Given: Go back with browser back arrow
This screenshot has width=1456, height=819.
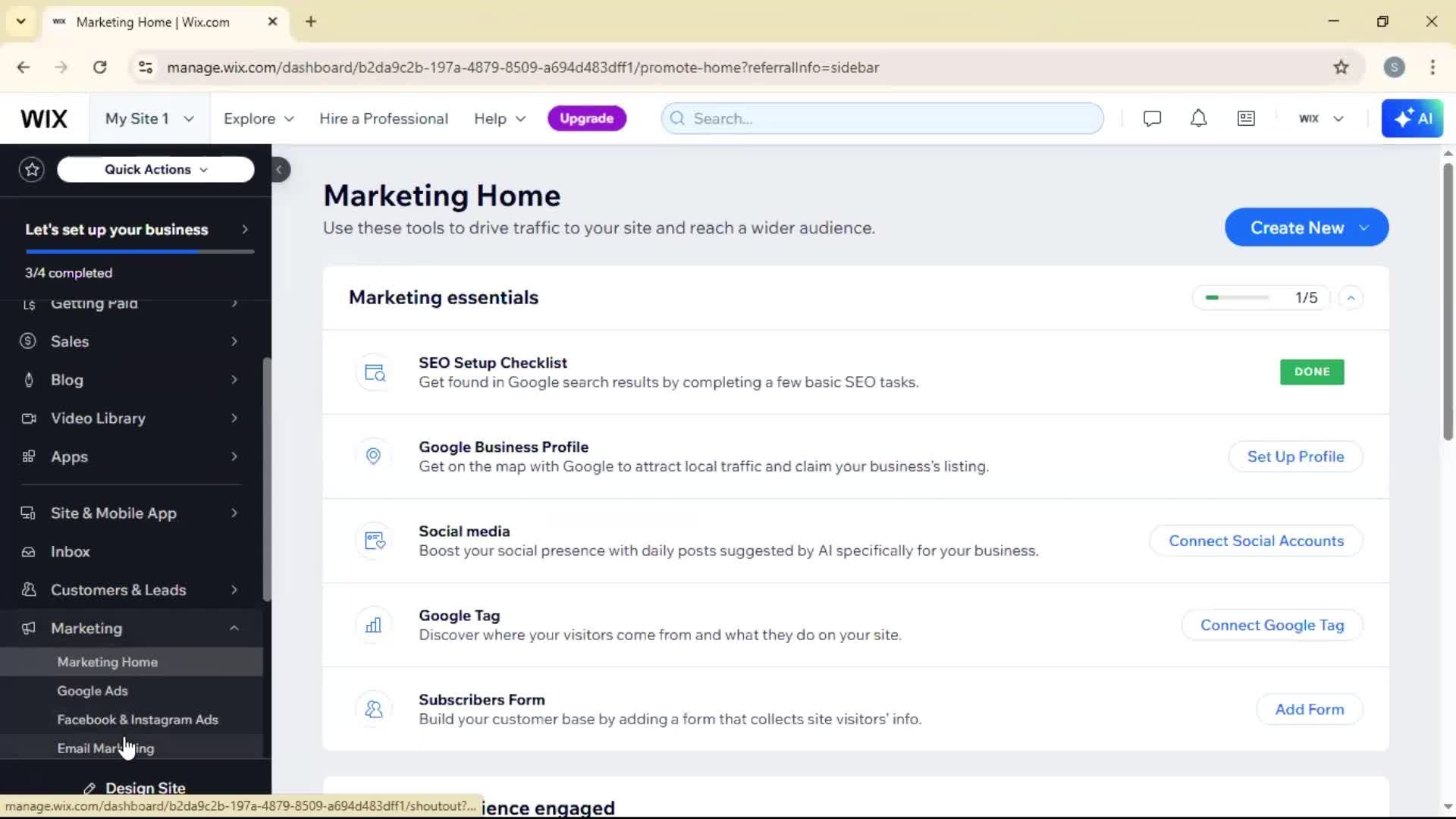Looking at the screenshot, I should pyautogui.click(x=24, y=67).
